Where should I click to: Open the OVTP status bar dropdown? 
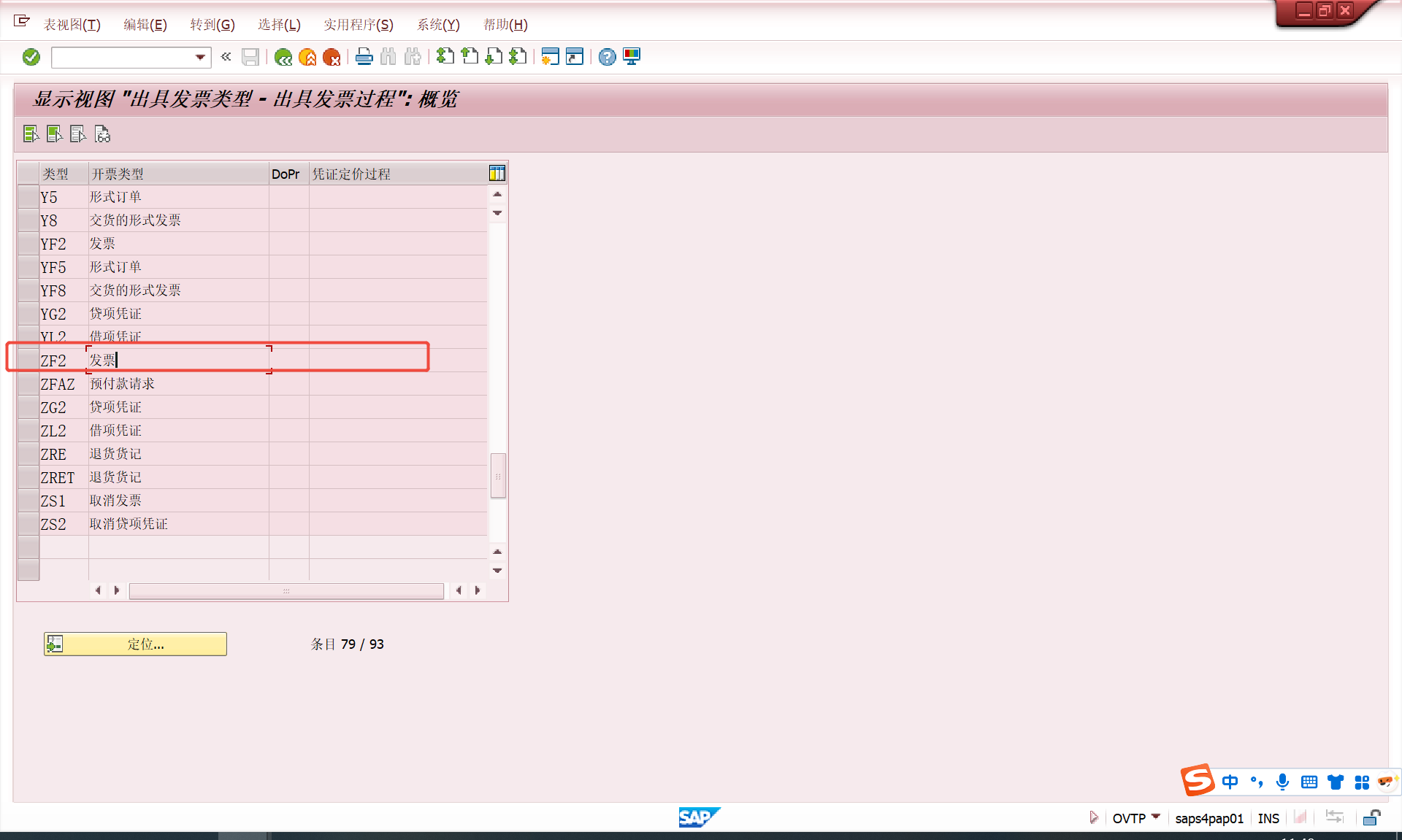click(1155, 817)
